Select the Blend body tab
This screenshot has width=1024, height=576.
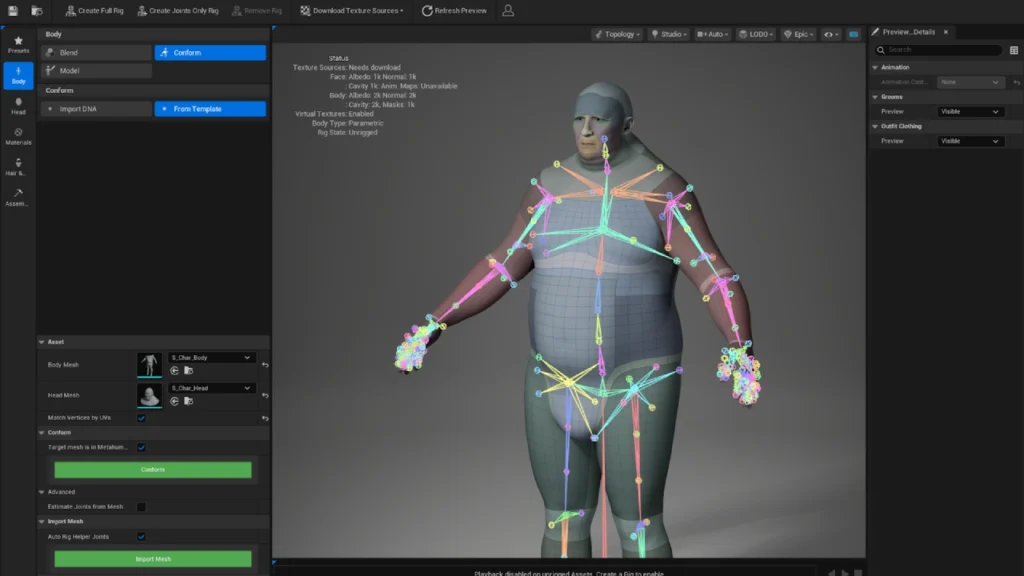tap(96, 52)
